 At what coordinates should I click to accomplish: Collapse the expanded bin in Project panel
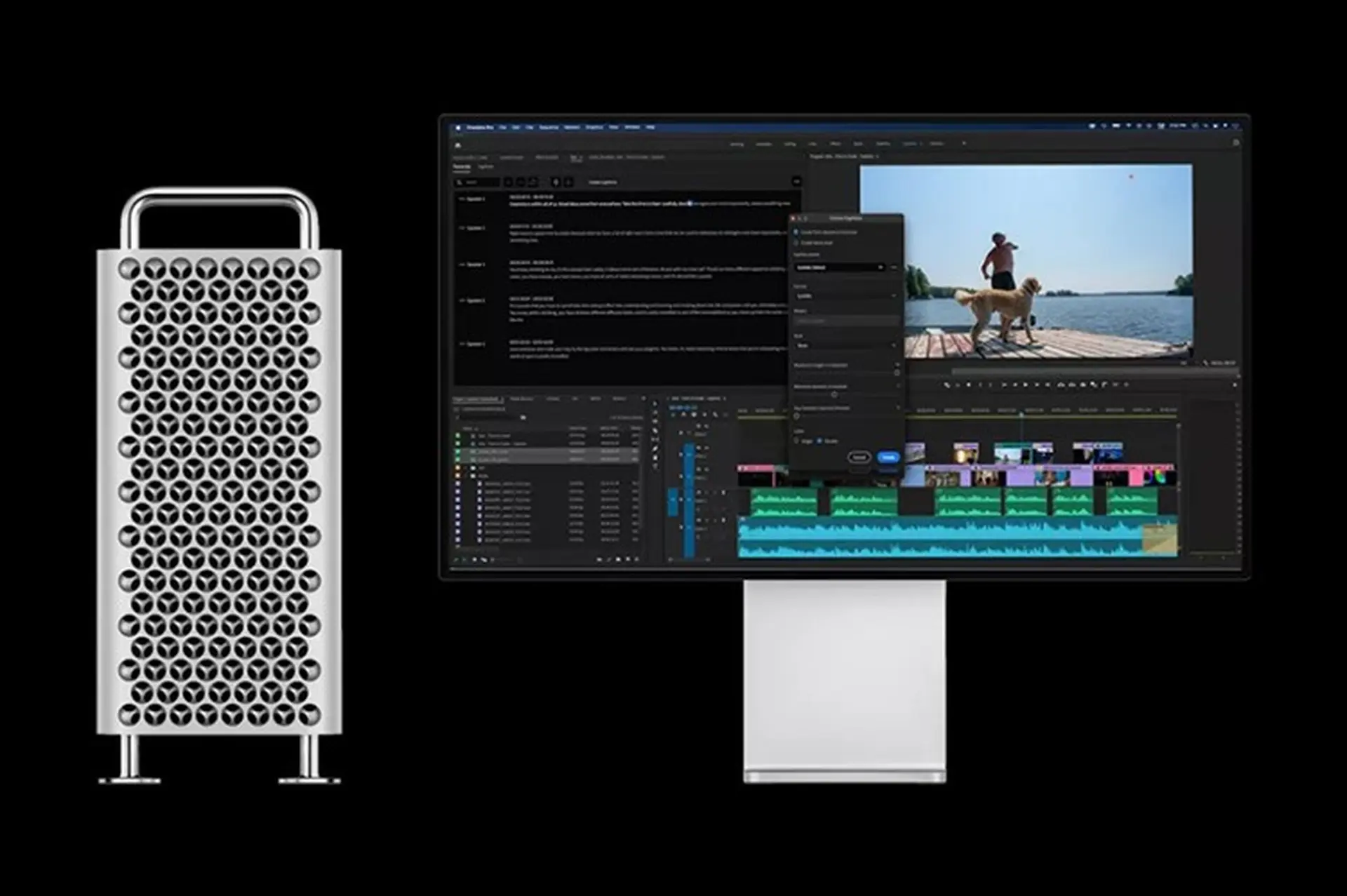tap(465, 476)
